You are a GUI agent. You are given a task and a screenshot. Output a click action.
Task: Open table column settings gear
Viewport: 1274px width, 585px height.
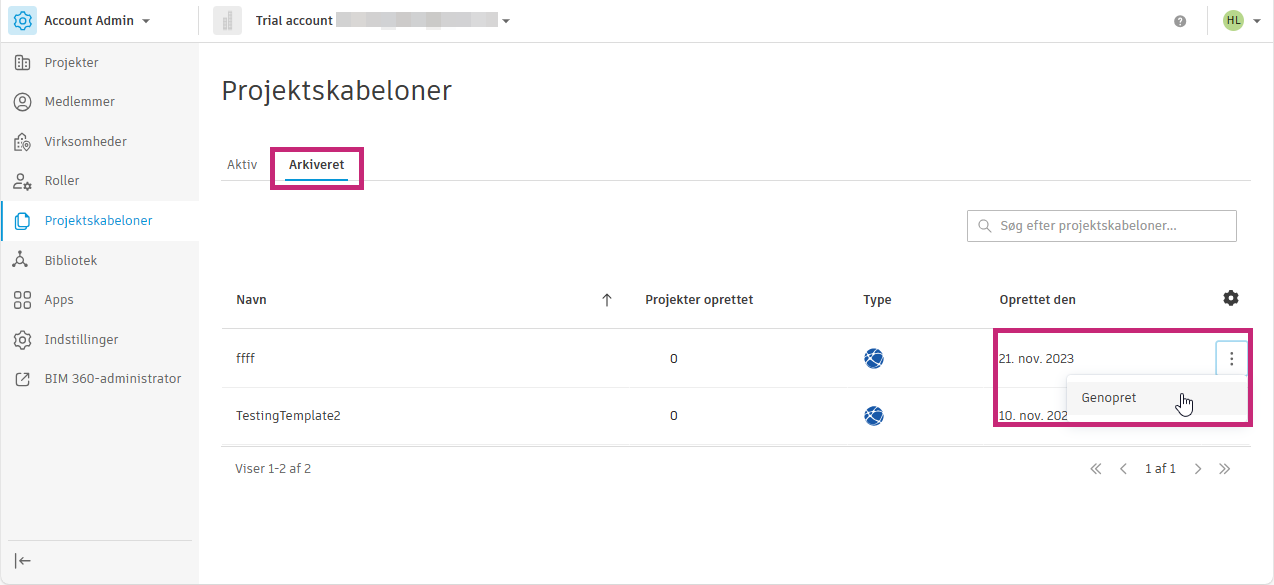(1231, 298)
